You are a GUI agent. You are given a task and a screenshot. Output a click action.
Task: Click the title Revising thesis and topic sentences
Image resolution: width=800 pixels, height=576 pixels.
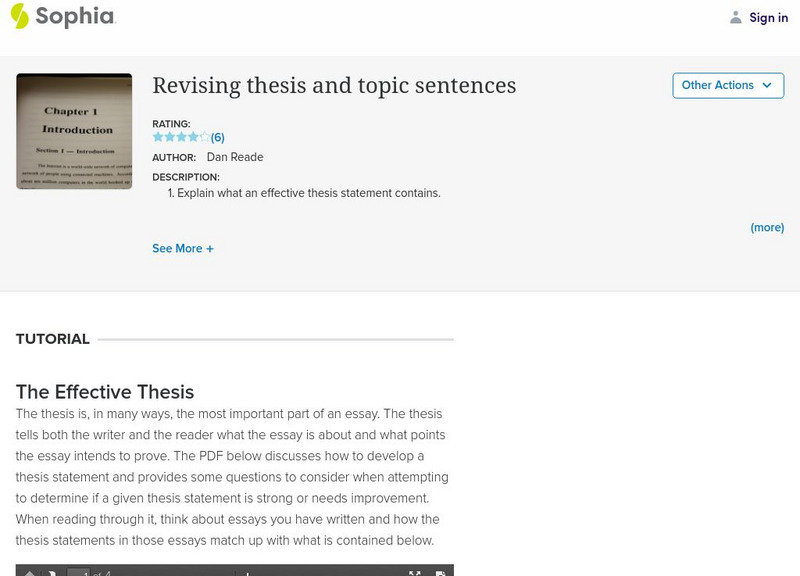tap(334, 85)
